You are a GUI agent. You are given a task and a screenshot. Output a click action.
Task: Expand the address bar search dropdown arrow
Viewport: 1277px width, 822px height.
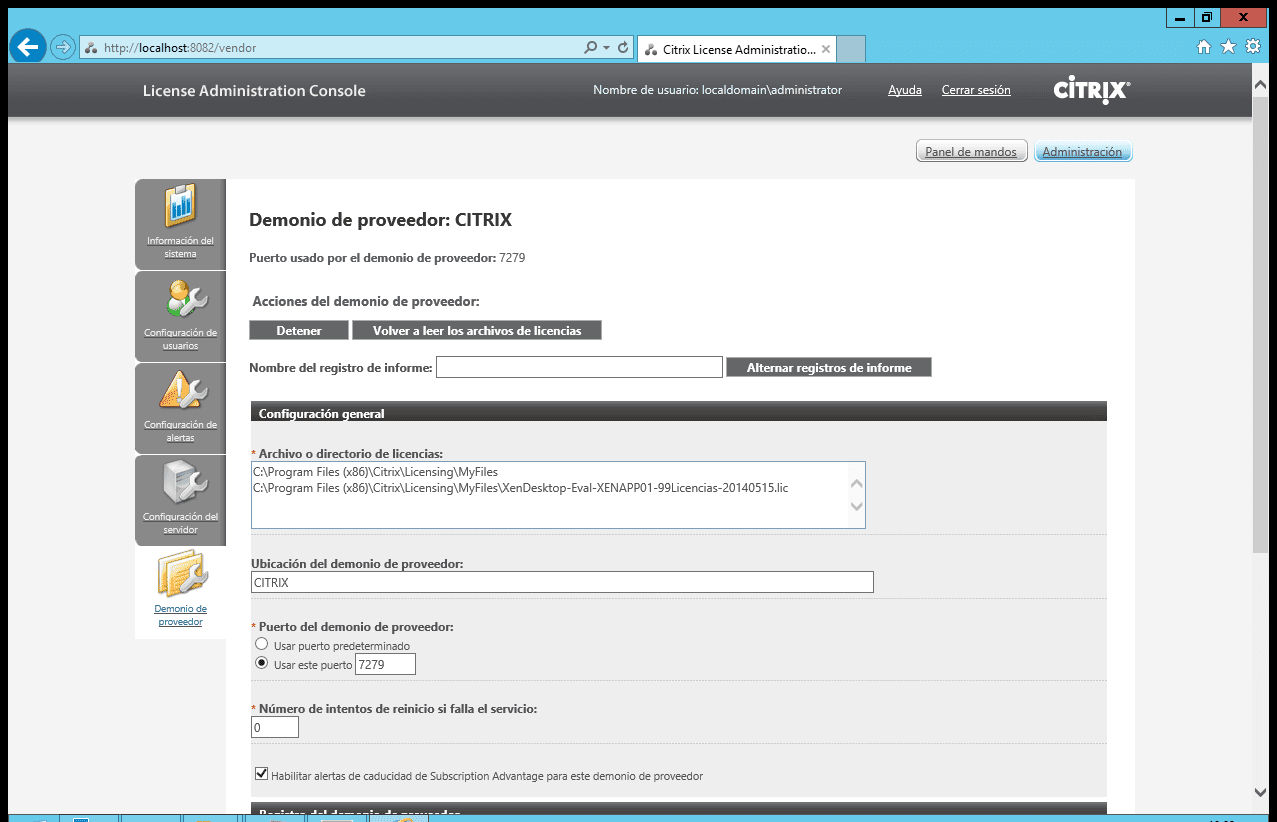coord(606,47)
